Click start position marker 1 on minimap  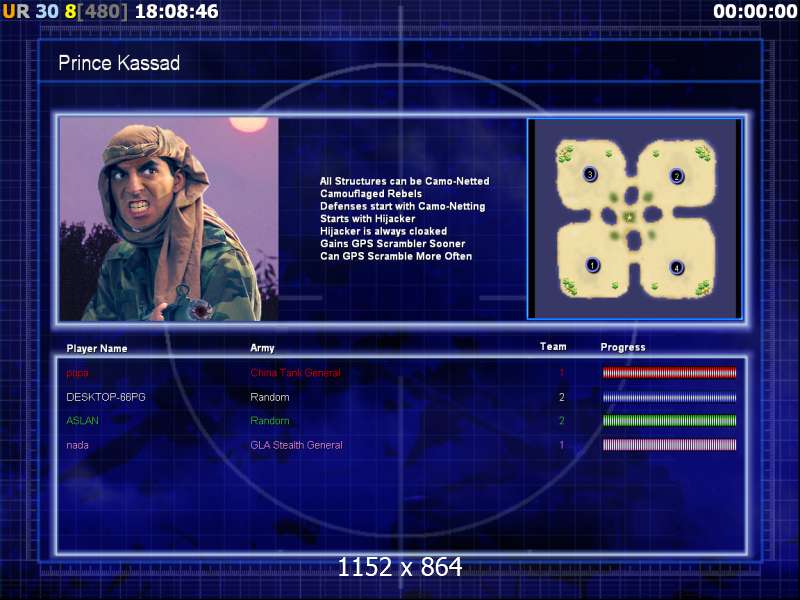[592, 265]
